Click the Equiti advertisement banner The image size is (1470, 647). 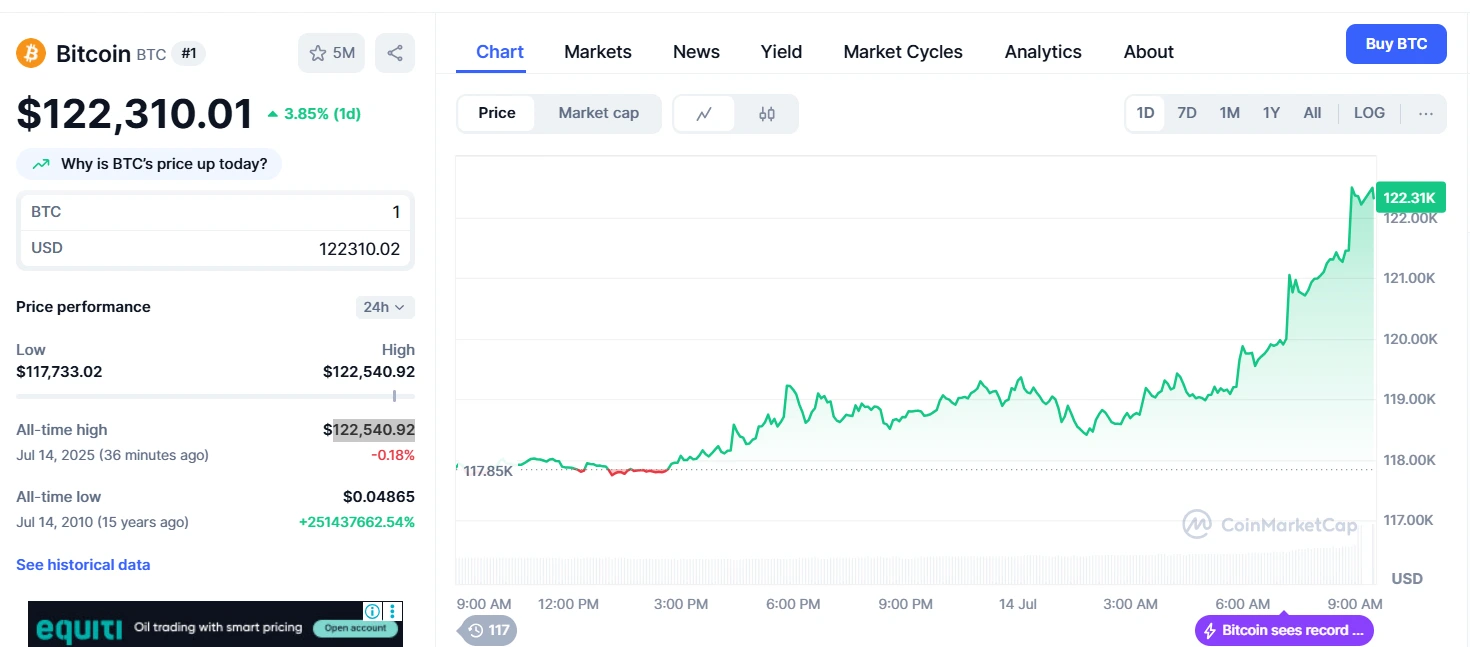point(215,624)
